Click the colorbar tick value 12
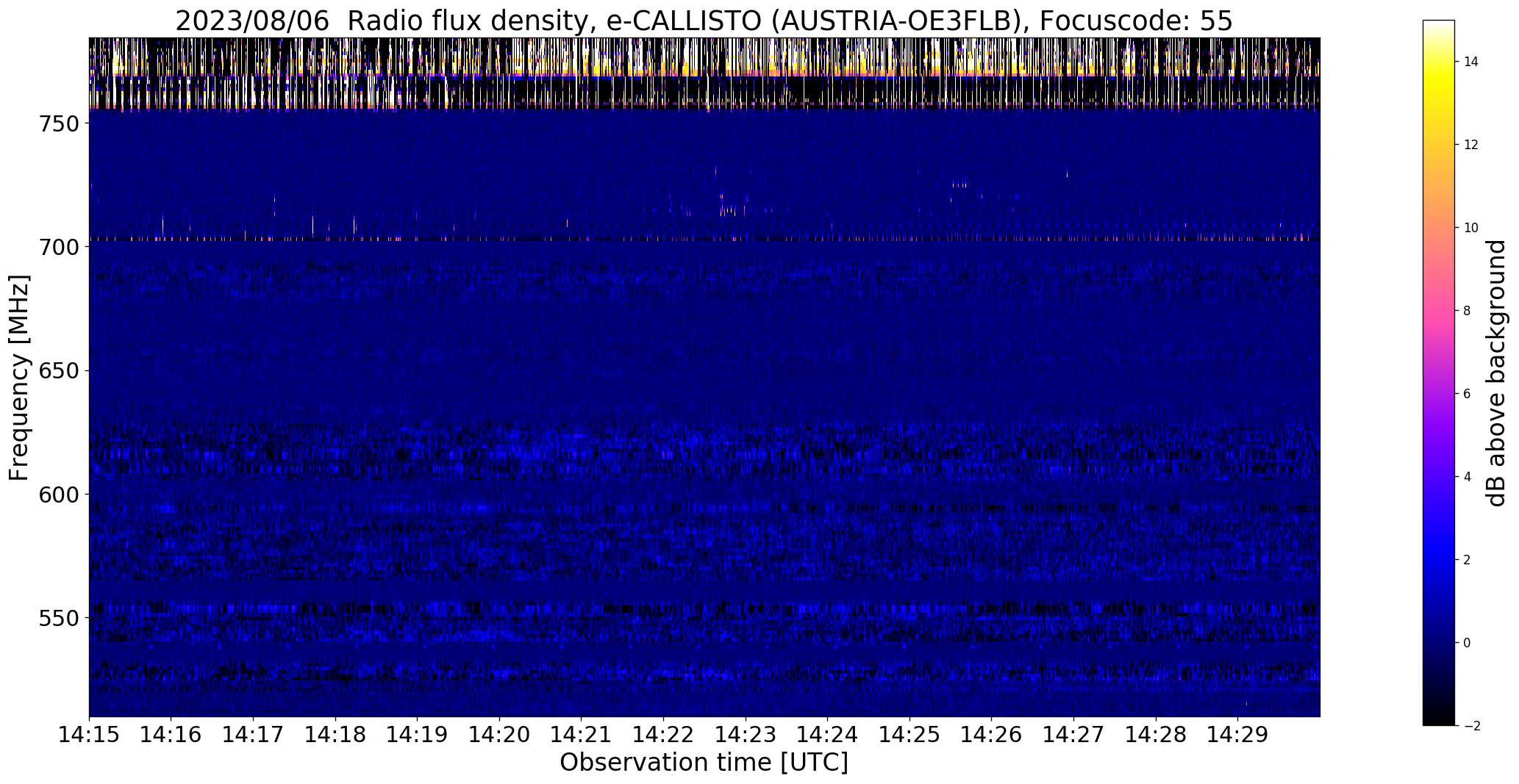 click(1470, 145)
